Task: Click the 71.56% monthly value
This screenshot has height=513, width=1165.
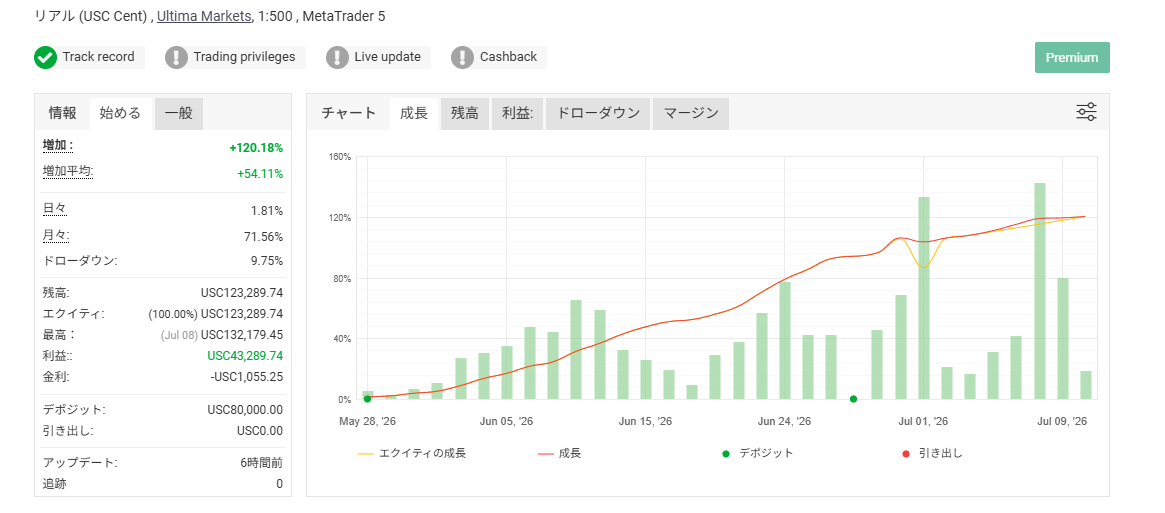Action: tap(264, 237)
